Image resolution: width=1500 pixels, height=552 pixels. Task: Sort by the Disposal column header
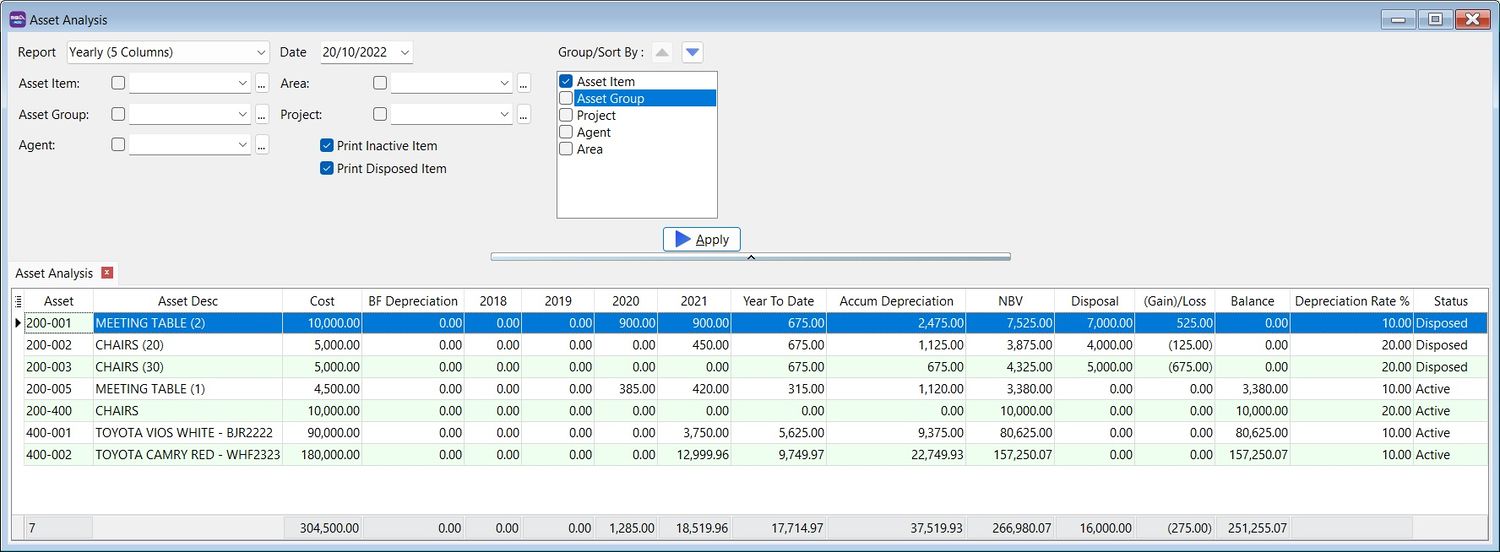[1094, 301]
